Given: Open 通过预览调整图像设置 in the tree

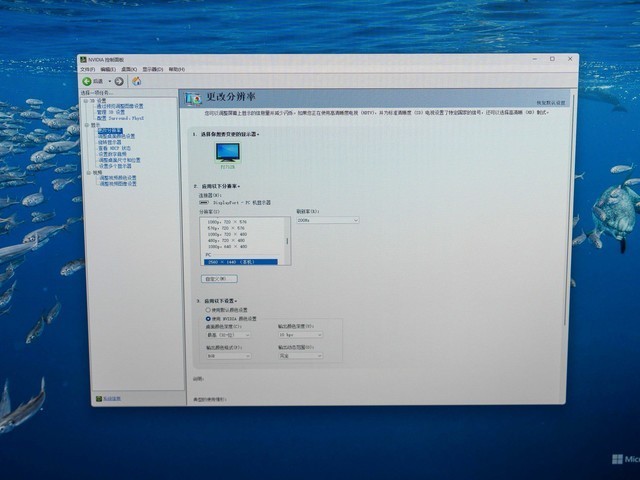Looking at the screenshot, I should point(120,106).
